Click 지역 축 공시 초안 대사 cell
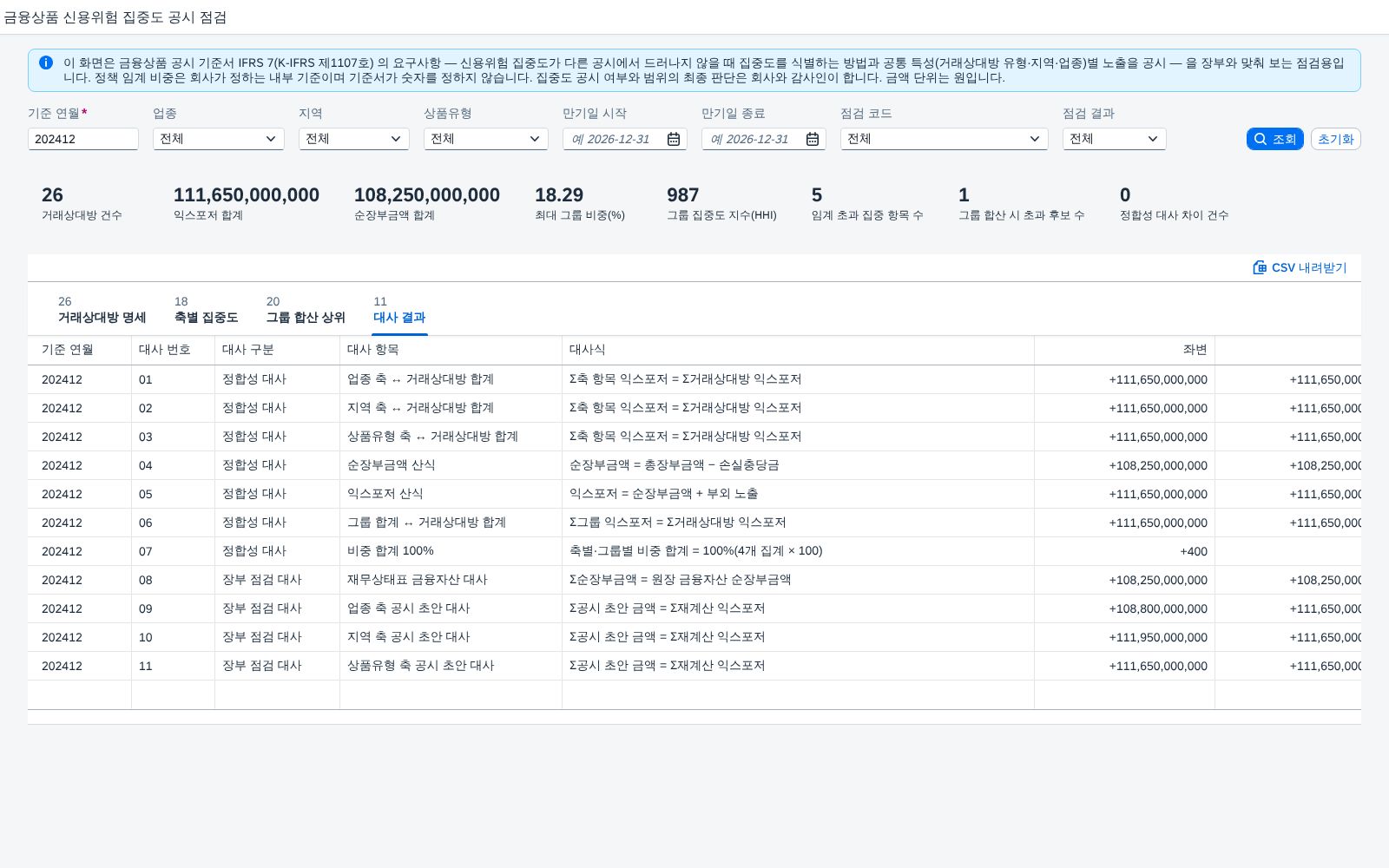1389x868 pixels. (451, 637)
